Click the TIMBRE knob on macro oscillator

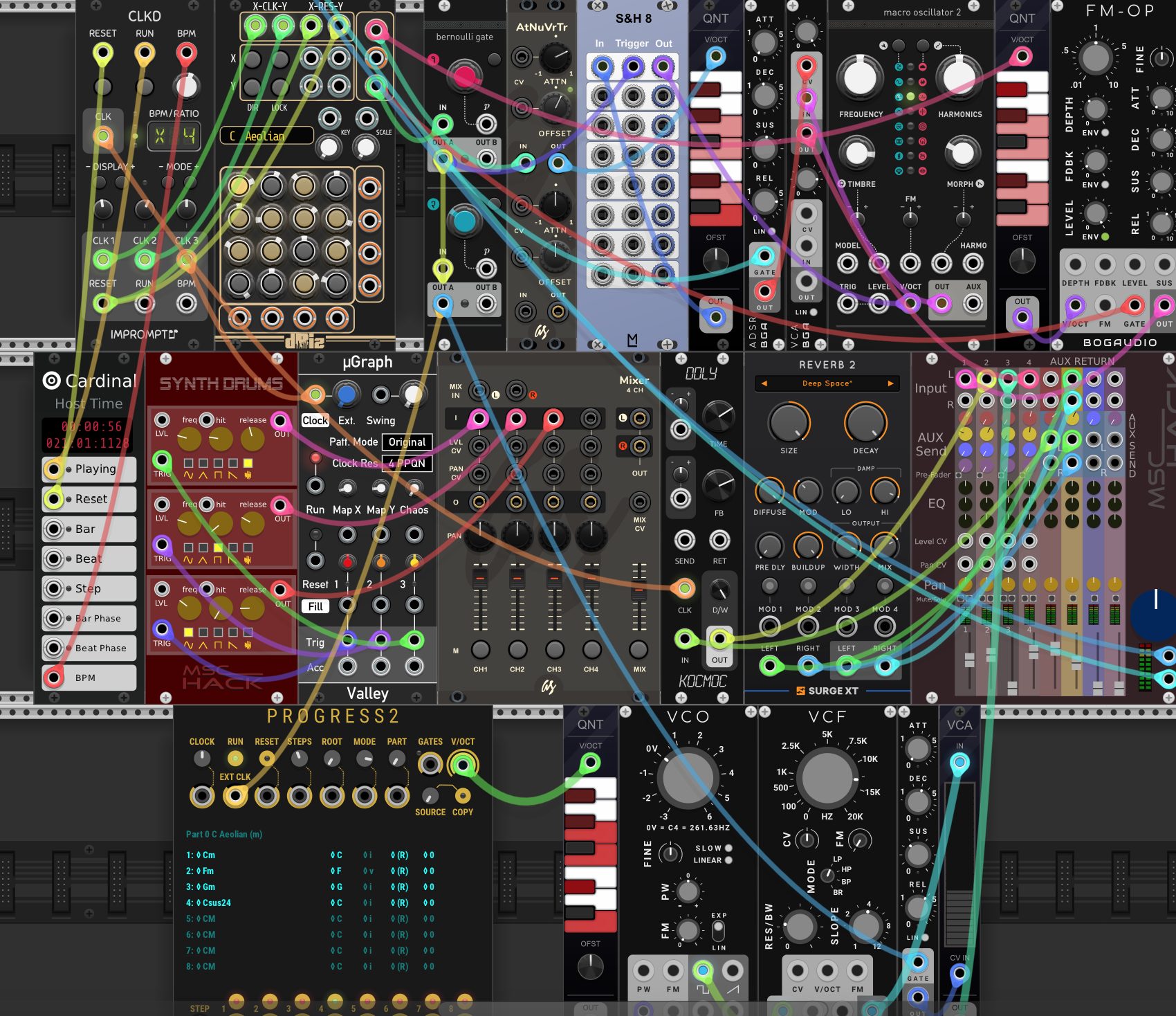(857, 153)
